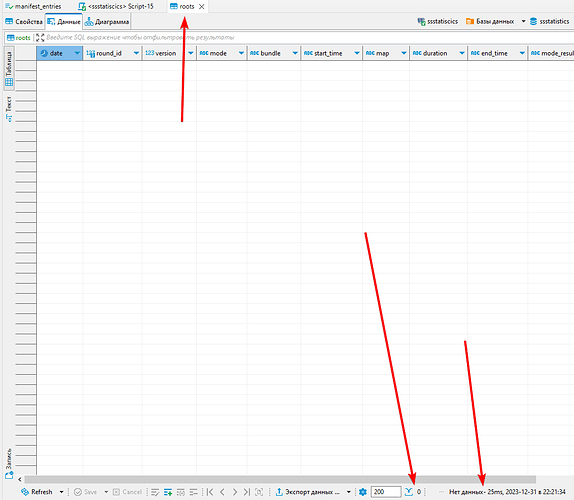Click the add row icon in bottom toolbar

click(168, 492)
